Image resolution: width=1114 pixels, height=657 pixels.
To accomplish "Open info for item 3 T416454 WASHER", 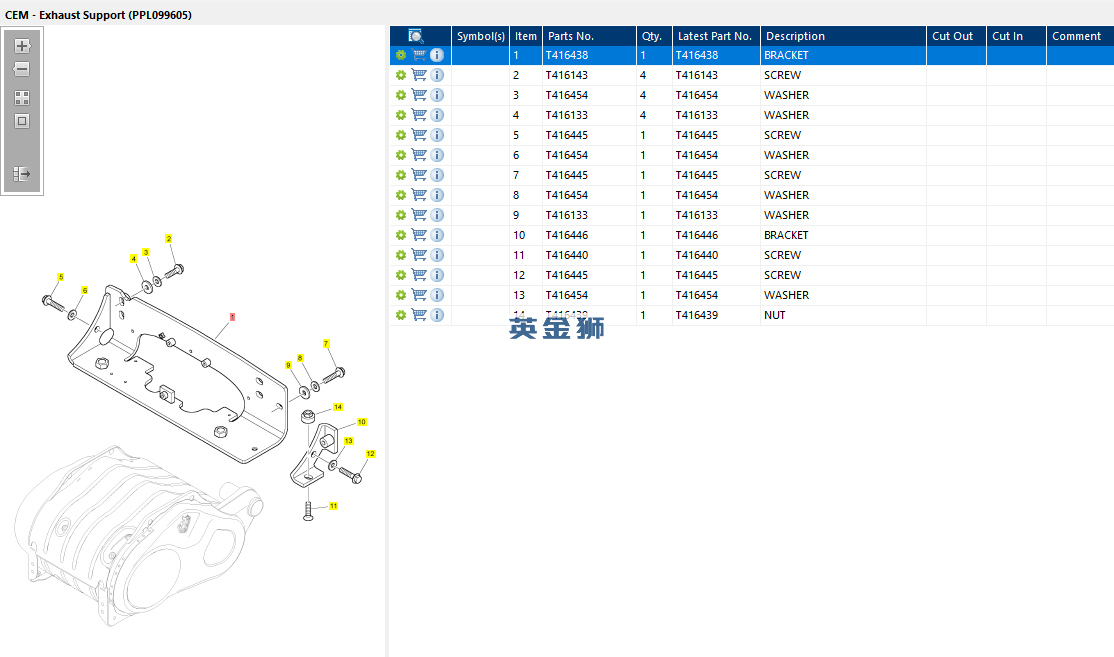I will [x=437, y=94].
